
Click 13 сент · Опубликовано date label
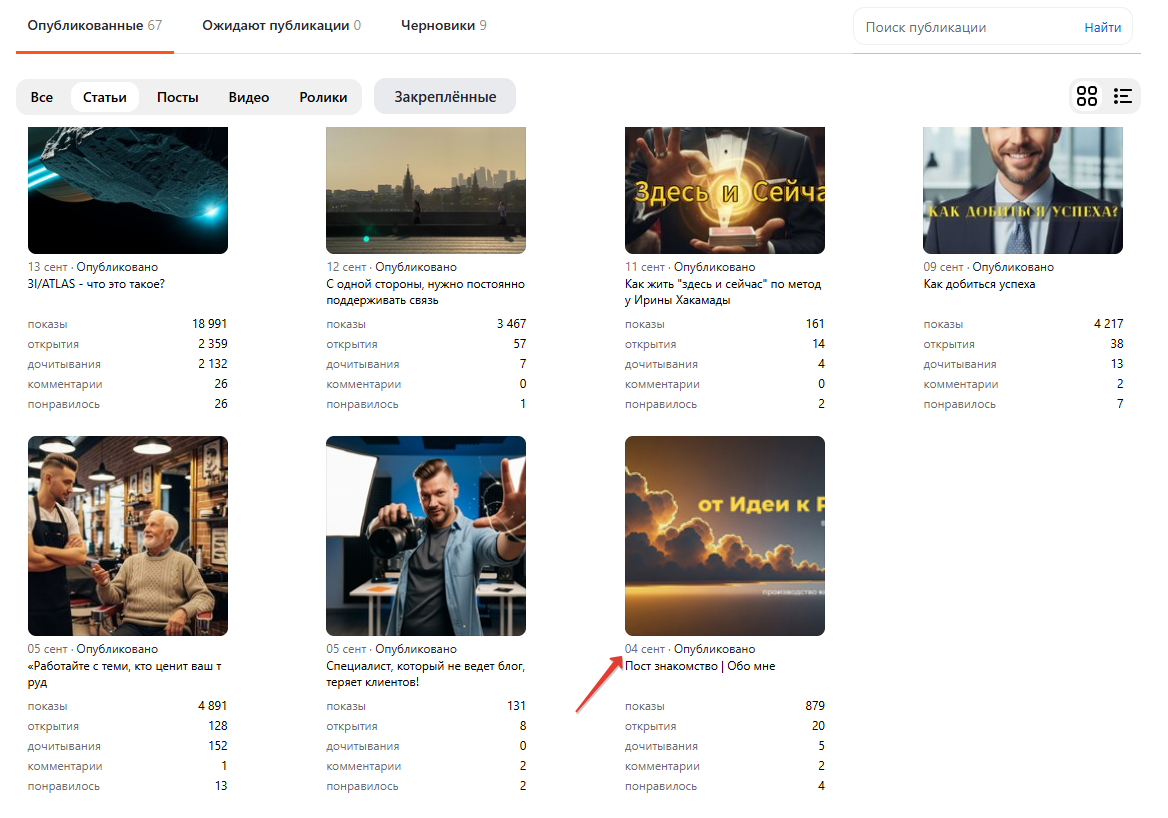pos(93,267)
